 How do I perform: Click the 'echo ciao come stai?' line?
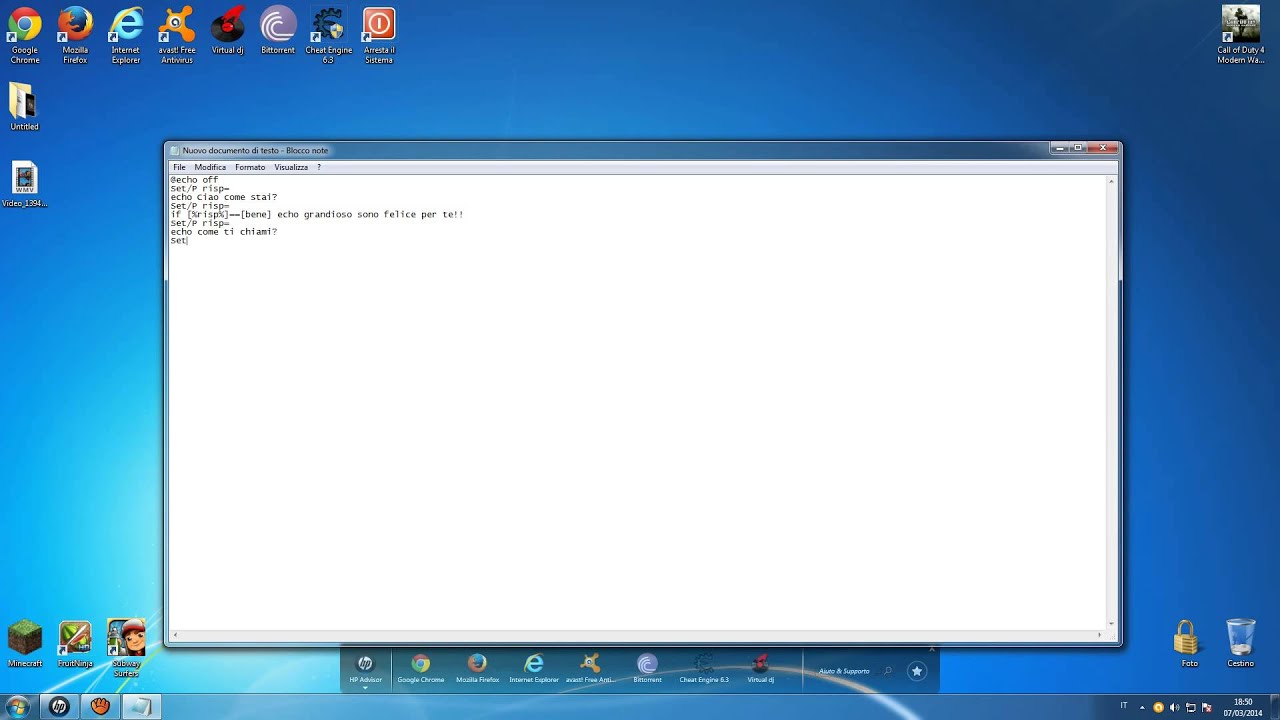pos(223,197)
